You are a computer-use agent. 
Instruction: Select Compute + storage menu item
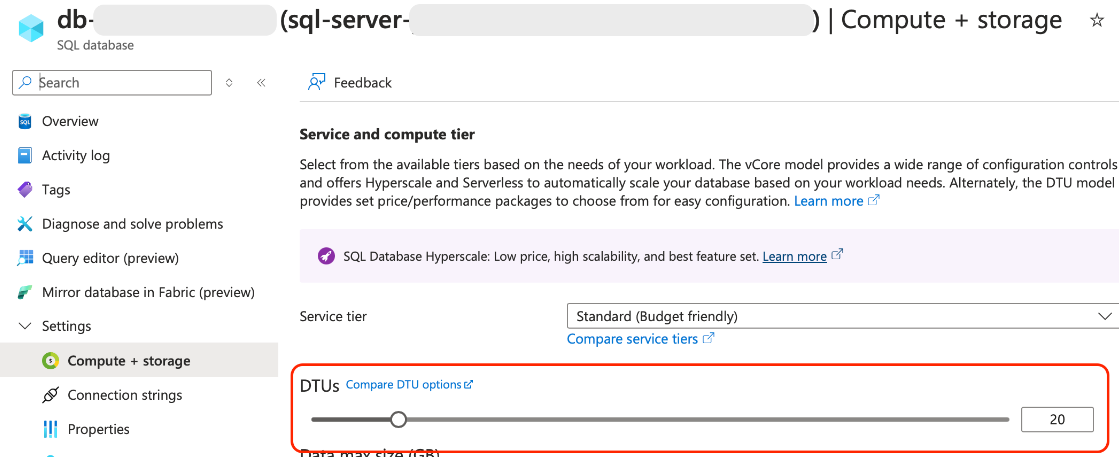click(x=139, y=361)
